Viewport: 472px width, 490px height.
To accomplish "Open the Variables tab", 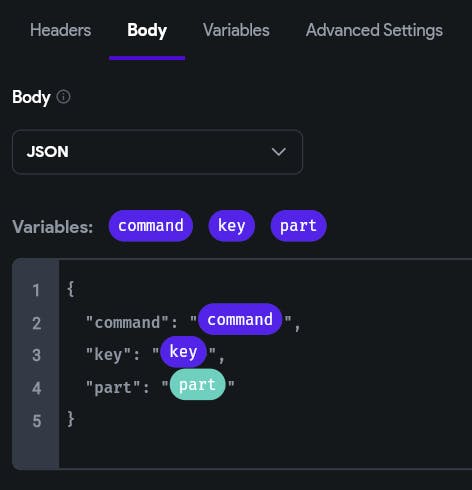I will (236, 30).
